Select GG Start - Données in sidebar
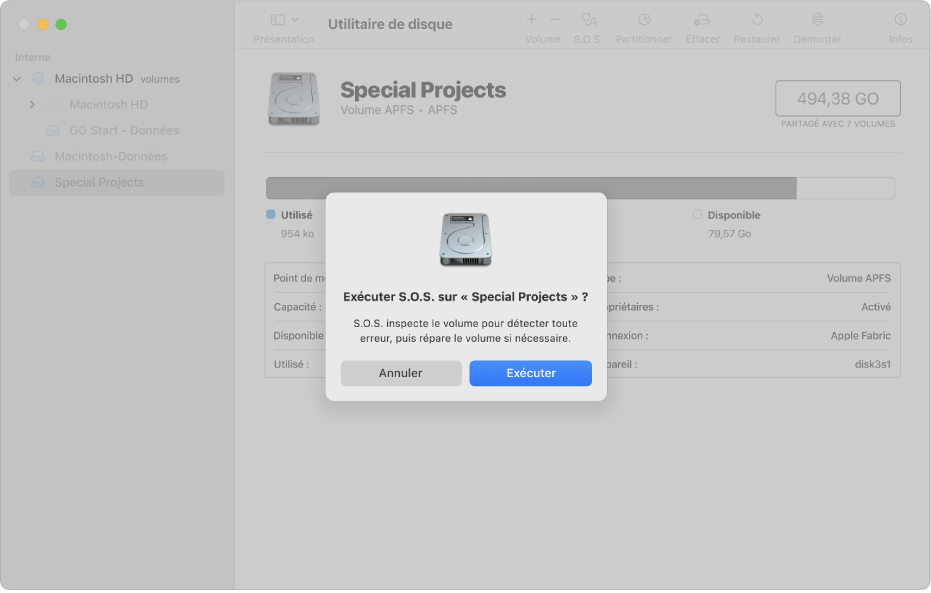Screen dimensions: 931x593 117,131
